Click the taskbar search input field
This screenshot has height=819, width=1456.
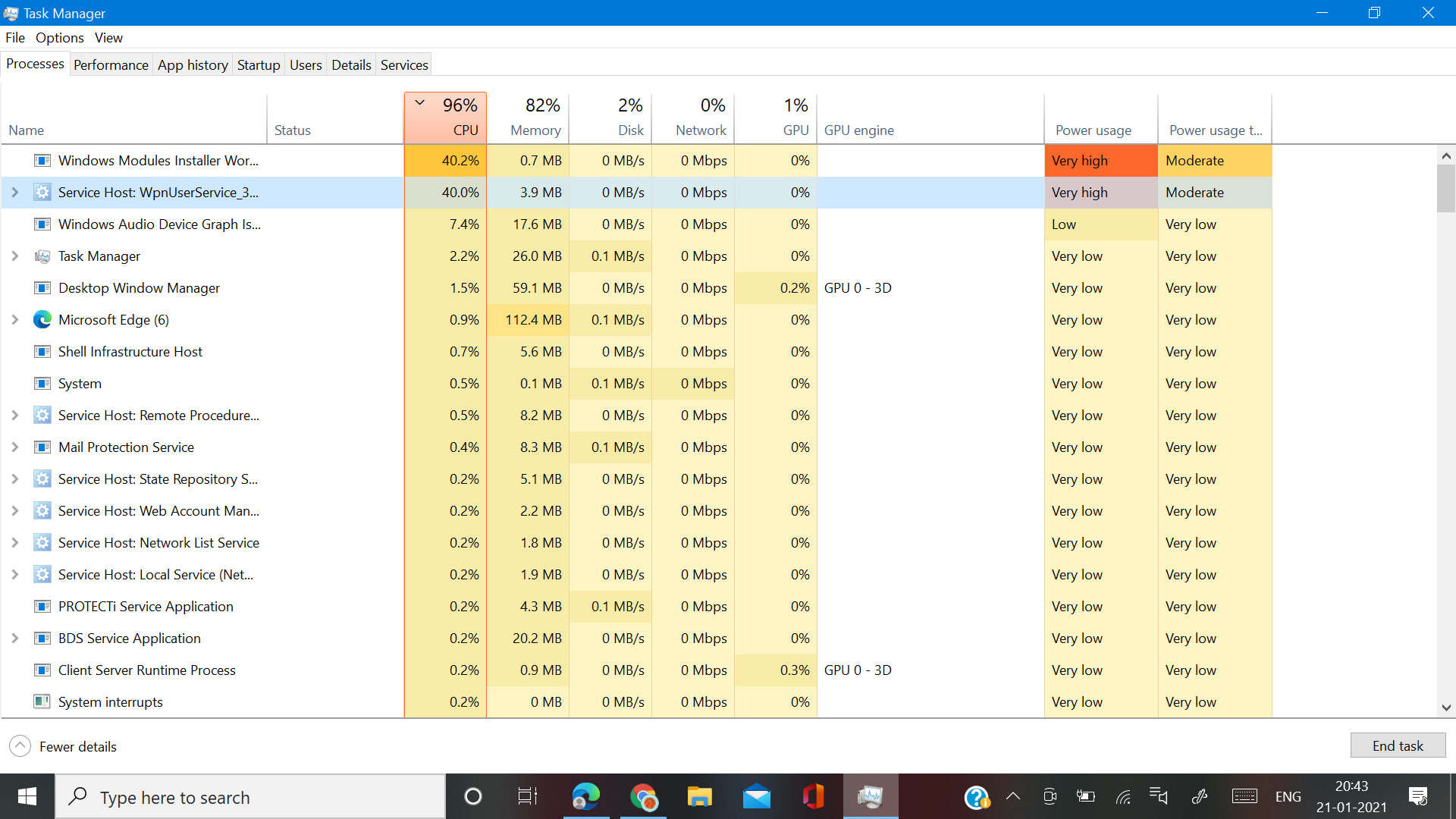250,796
